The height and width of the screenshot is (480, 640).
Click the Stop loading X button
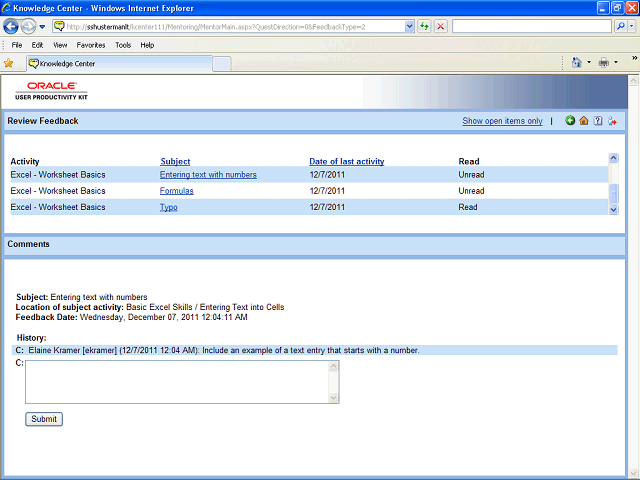[440, 27]
